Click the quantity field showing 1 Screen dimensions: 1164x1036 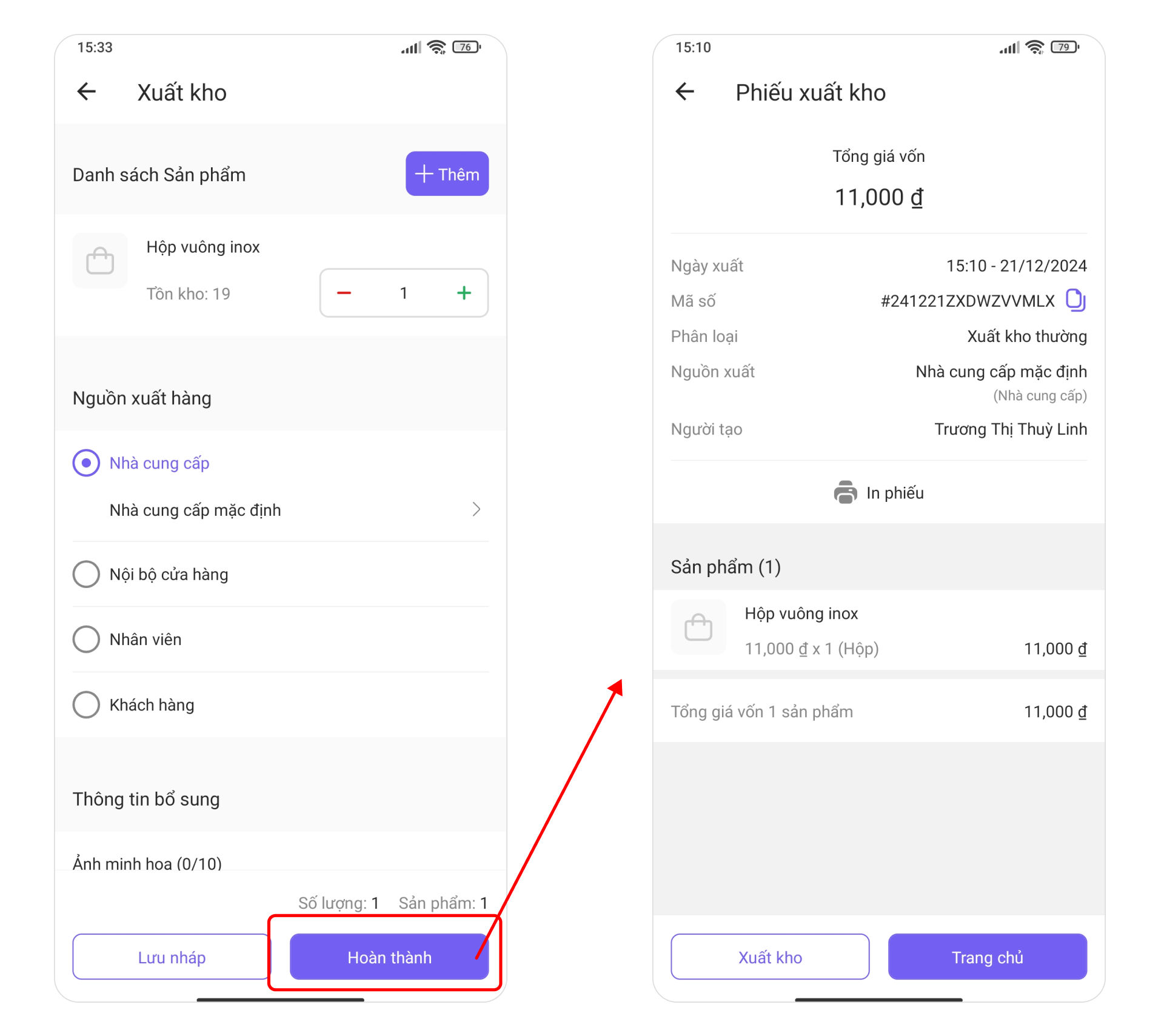404,293
